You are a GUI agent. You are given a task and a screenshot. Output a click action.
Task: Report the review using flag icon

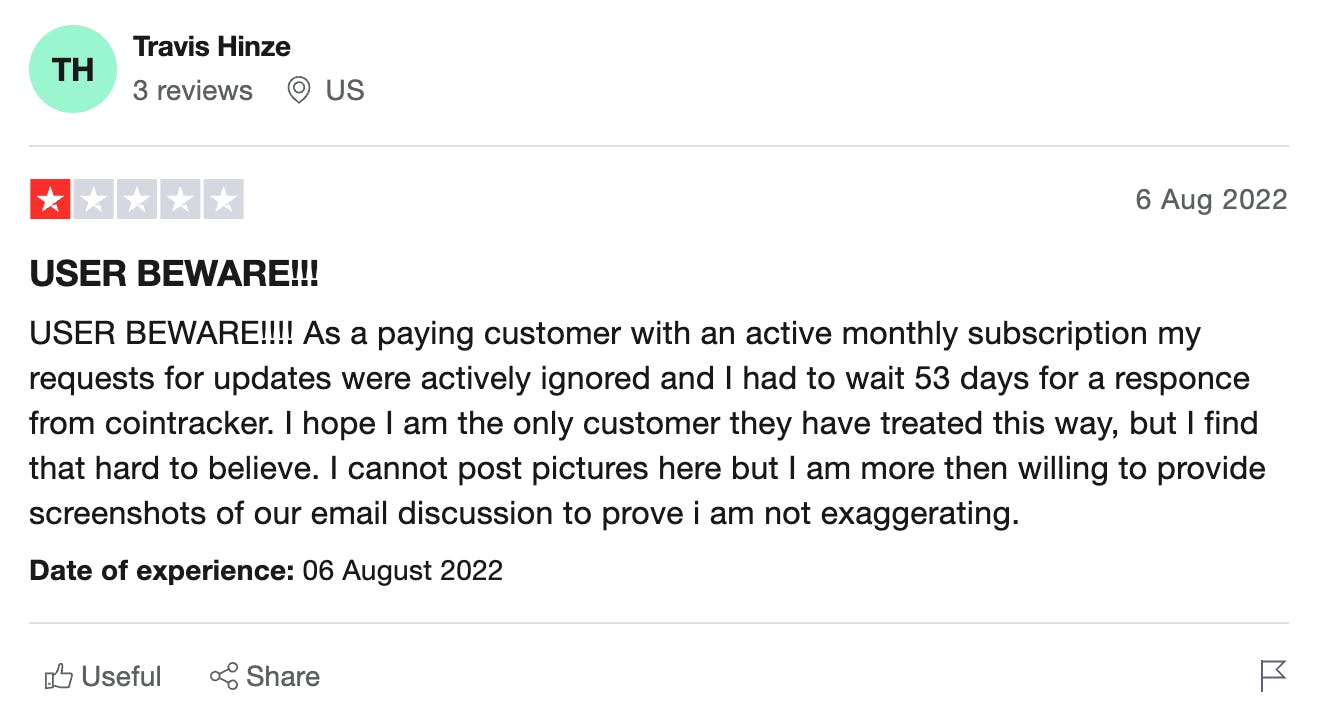(x=1273, y=676)
